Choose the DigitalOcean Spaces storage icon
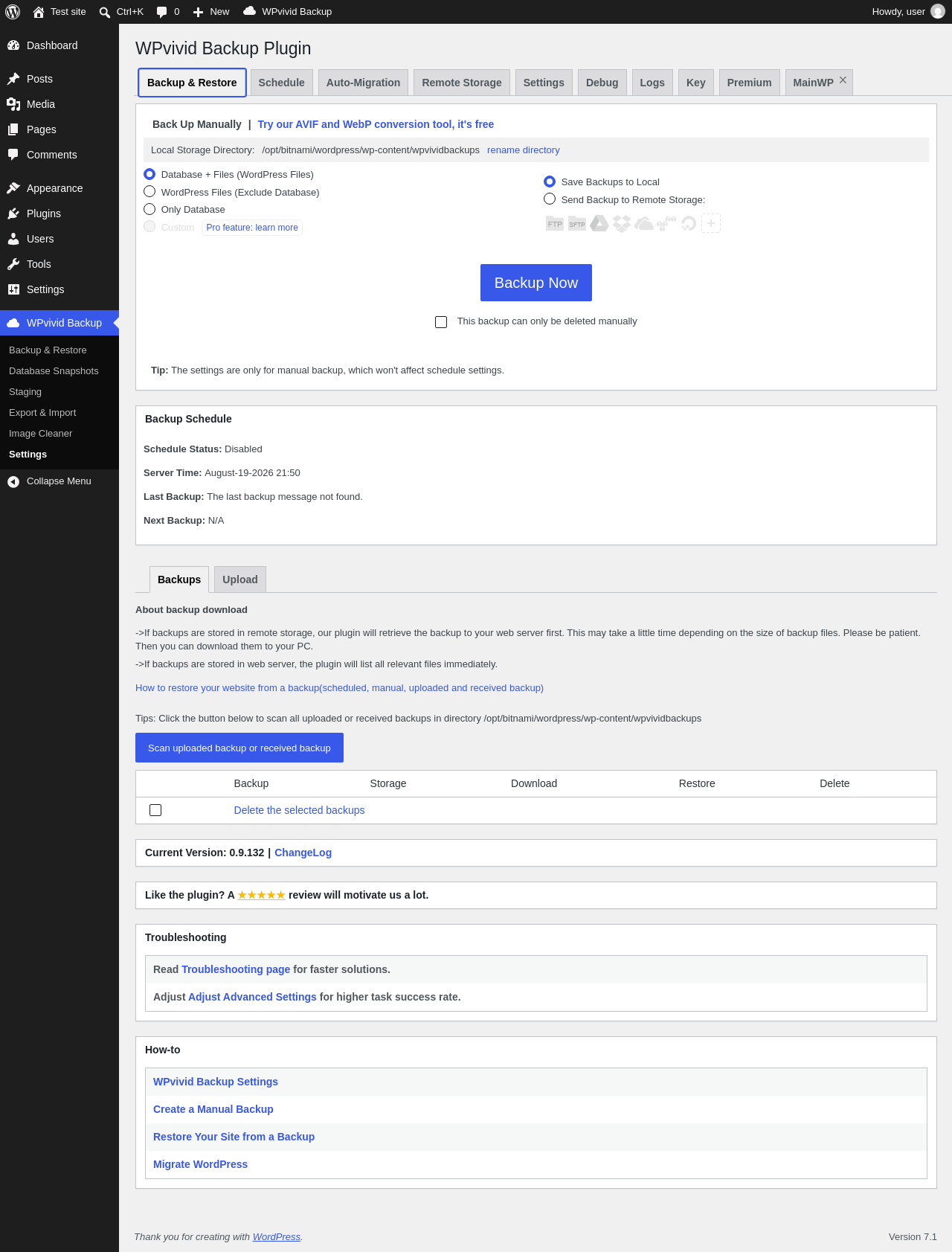This screenshot has width=952, height=1252. [689, 223]
